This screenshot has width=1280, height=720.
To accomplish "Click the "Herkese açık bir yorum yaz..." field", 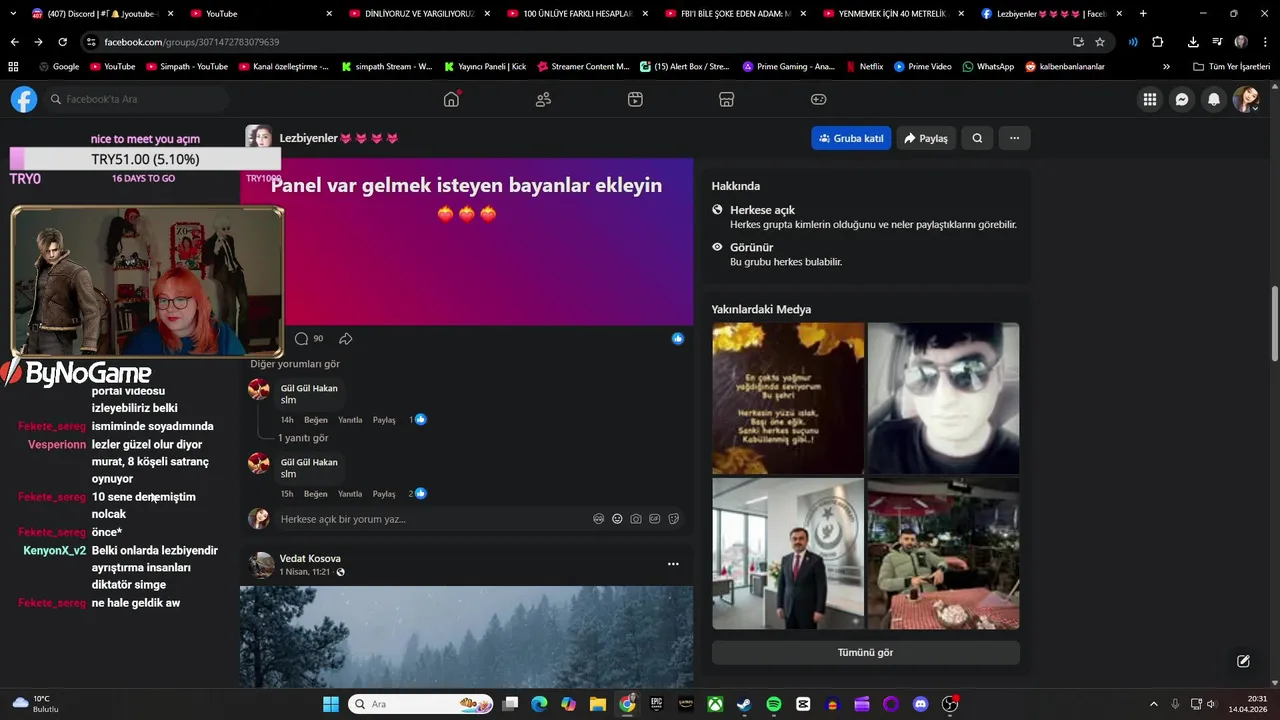I will pos(480,519).
